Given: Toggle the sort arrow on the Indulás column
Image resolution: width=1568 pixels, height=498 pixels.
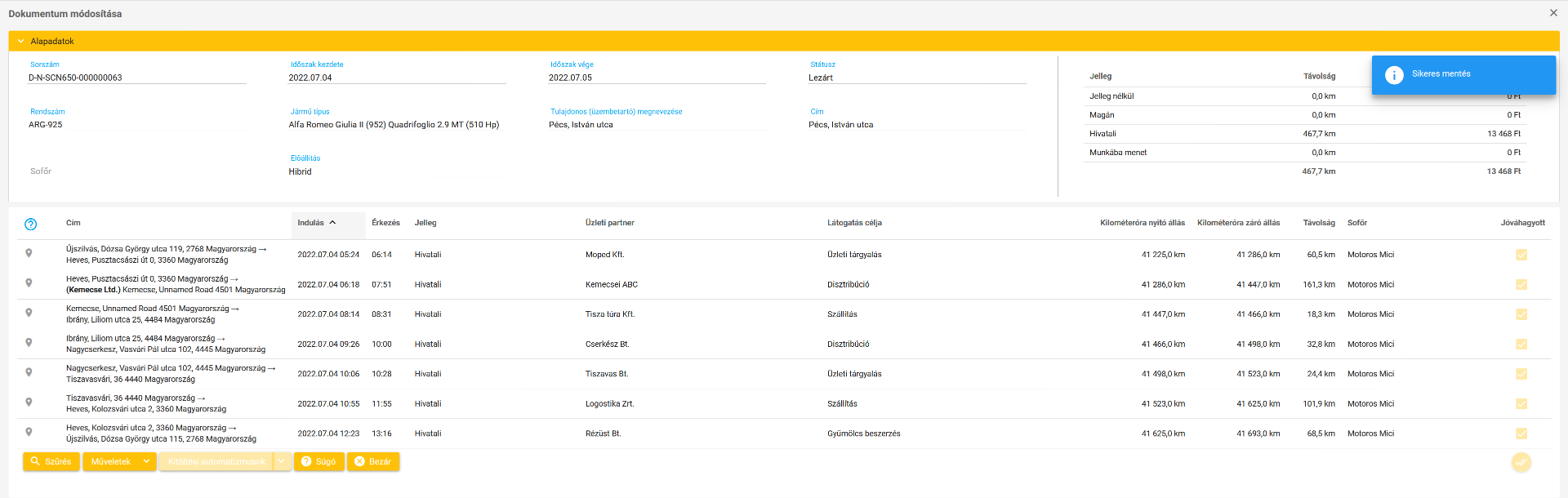Looking at the screenshot, I should tap(333, 222).
